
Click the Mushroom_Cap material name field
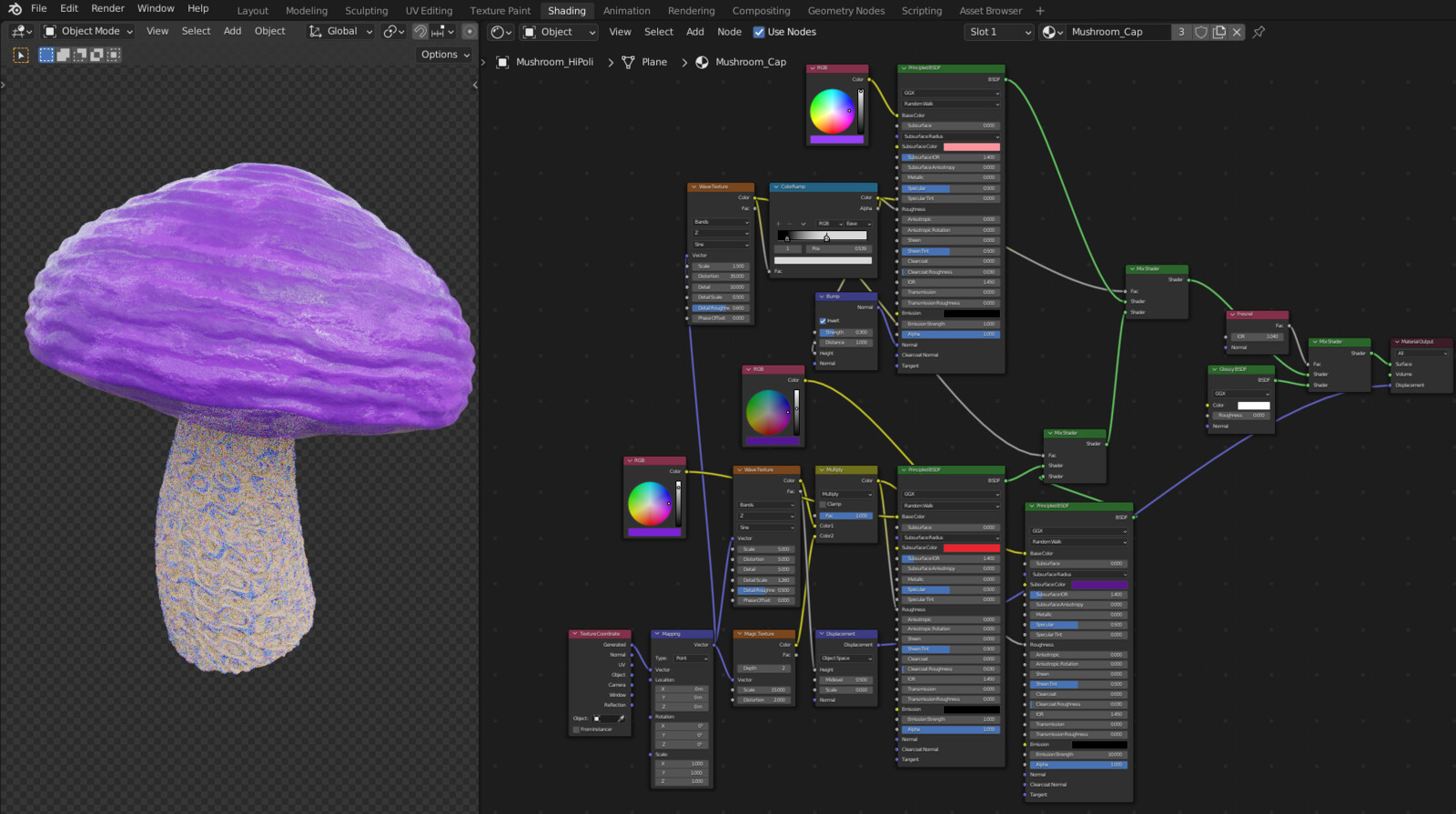pos(1118,32)
